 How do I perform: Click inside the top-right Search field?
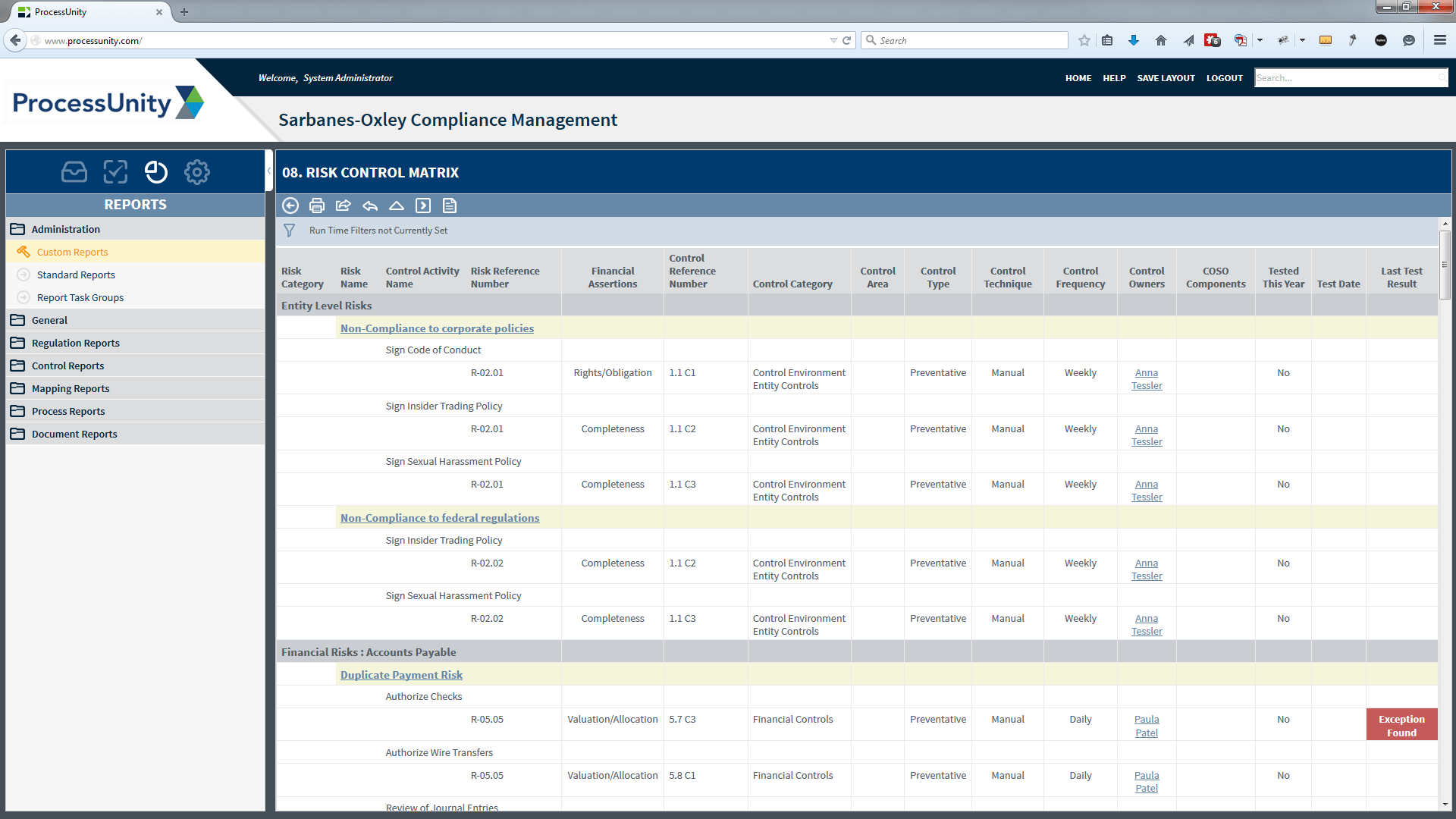1350,77
